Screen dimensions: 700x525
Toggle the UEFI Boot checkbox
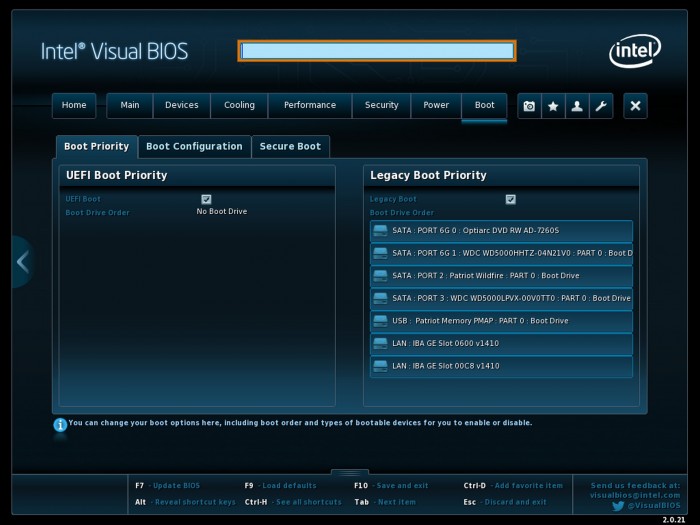[x=206, y=199]
